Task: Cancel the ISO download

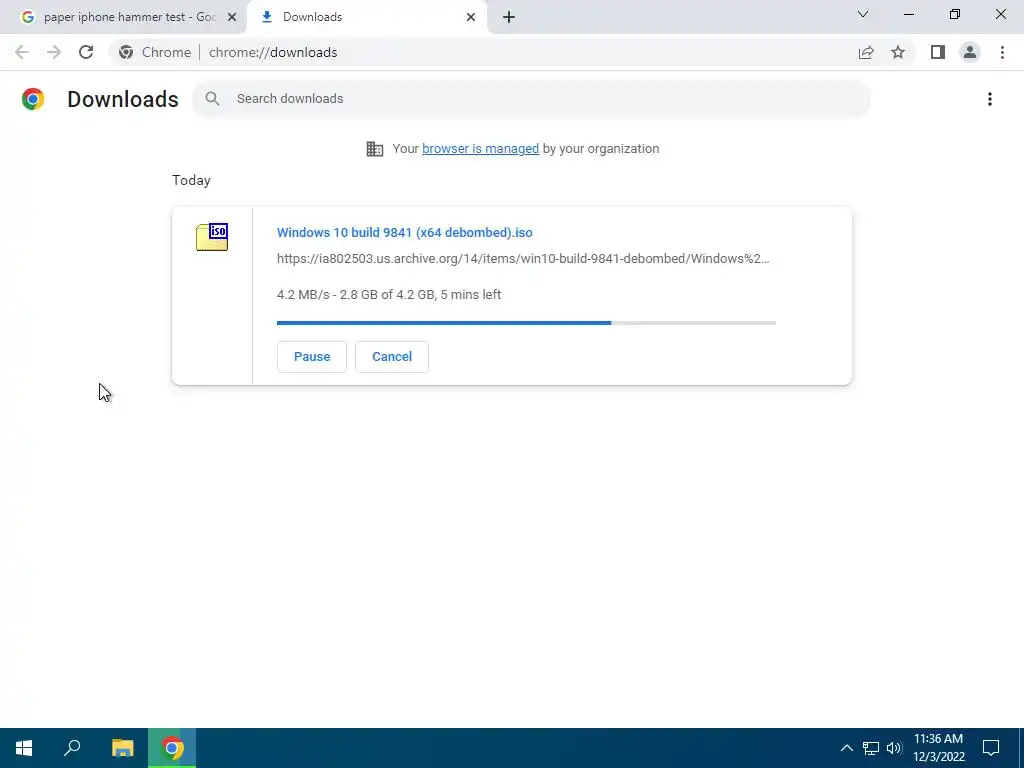Action: click(392, 357)
